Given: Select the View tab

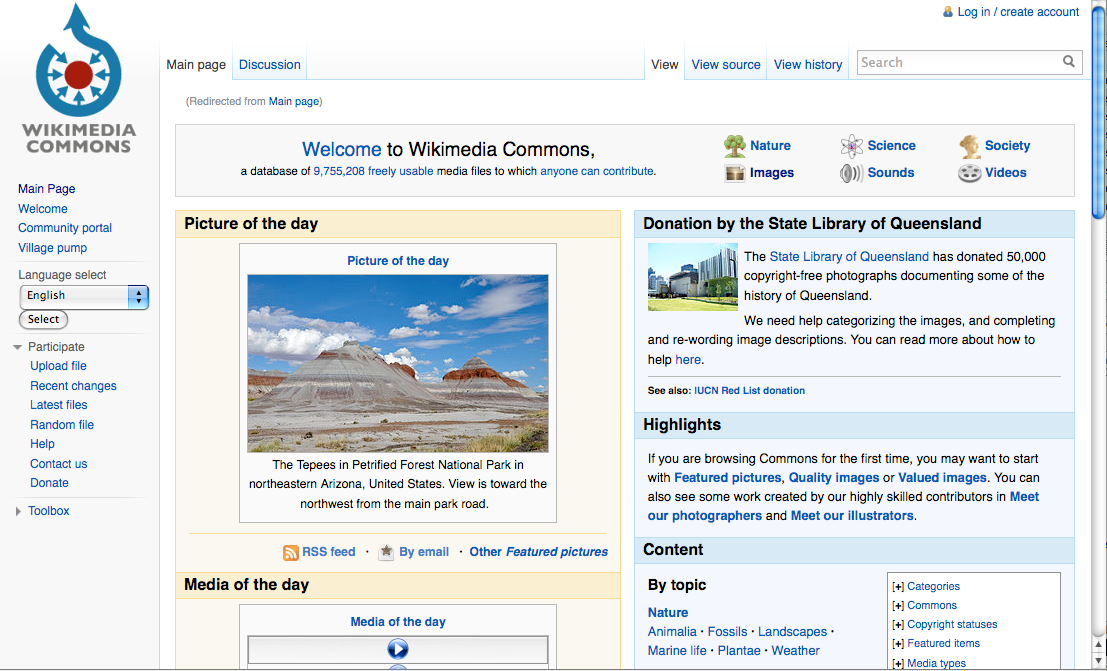Looking at the screenshot, I should pos(664,64).
